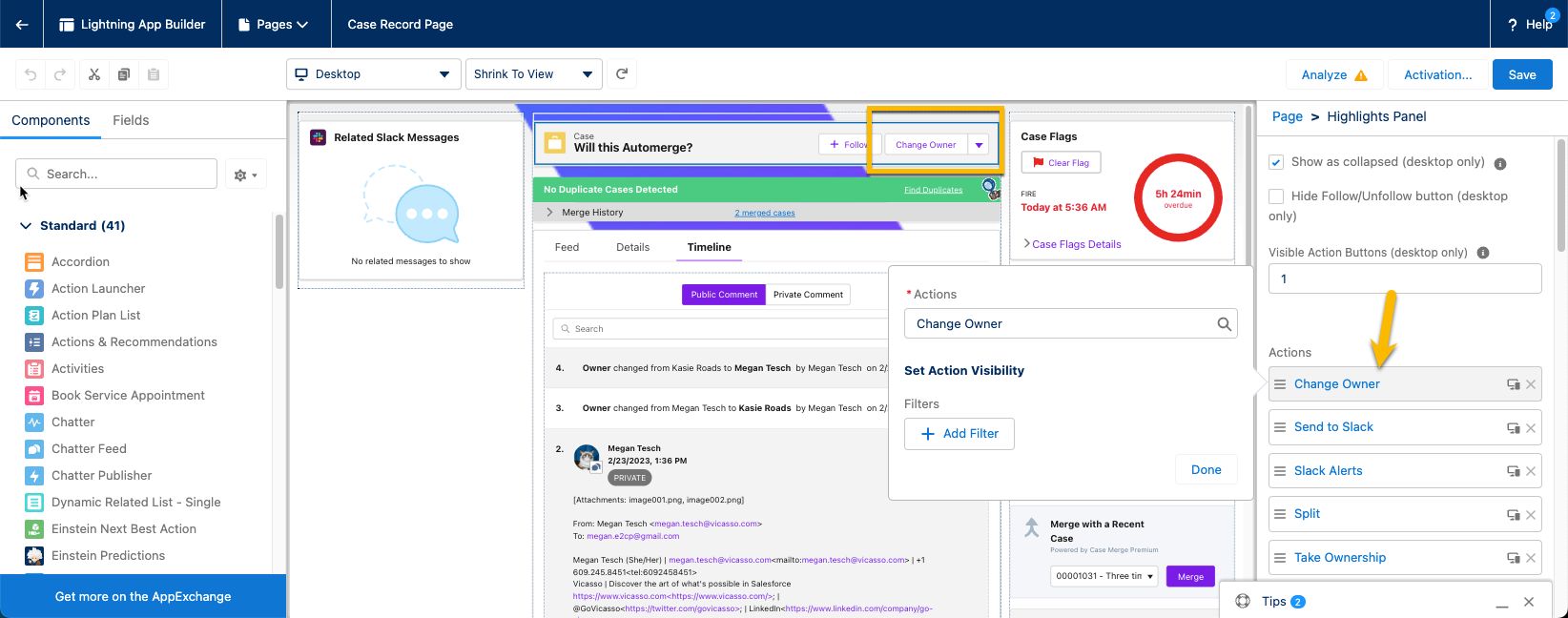The image size is (1568, 618).
Task: Click the Redo icon in the toolbar
Action: coord(60,74)
